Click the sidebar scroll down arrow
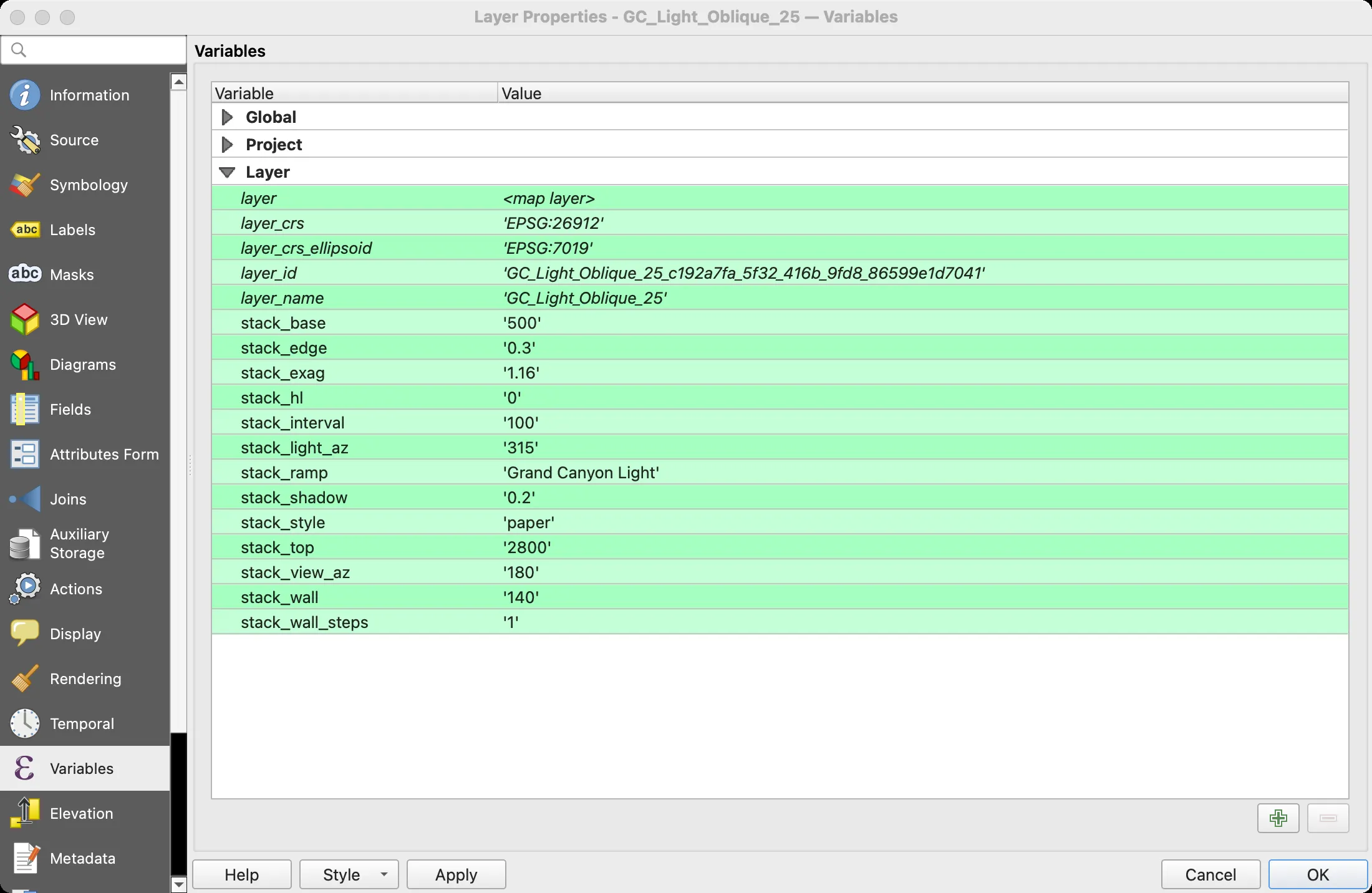The height and width of the screenshot is (893, 1372). [x=179, y=884]
